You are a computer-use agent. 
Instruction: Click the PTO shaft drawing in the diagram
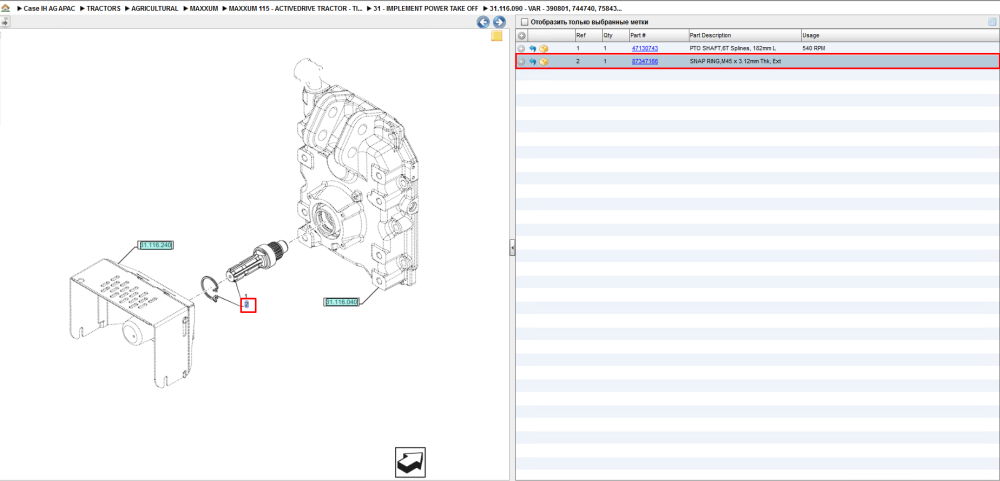click(x=259, y=263)
